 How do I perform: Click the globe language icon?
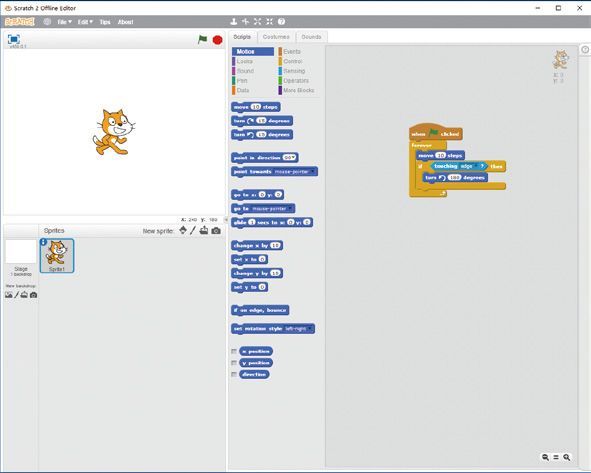point(47,22)
